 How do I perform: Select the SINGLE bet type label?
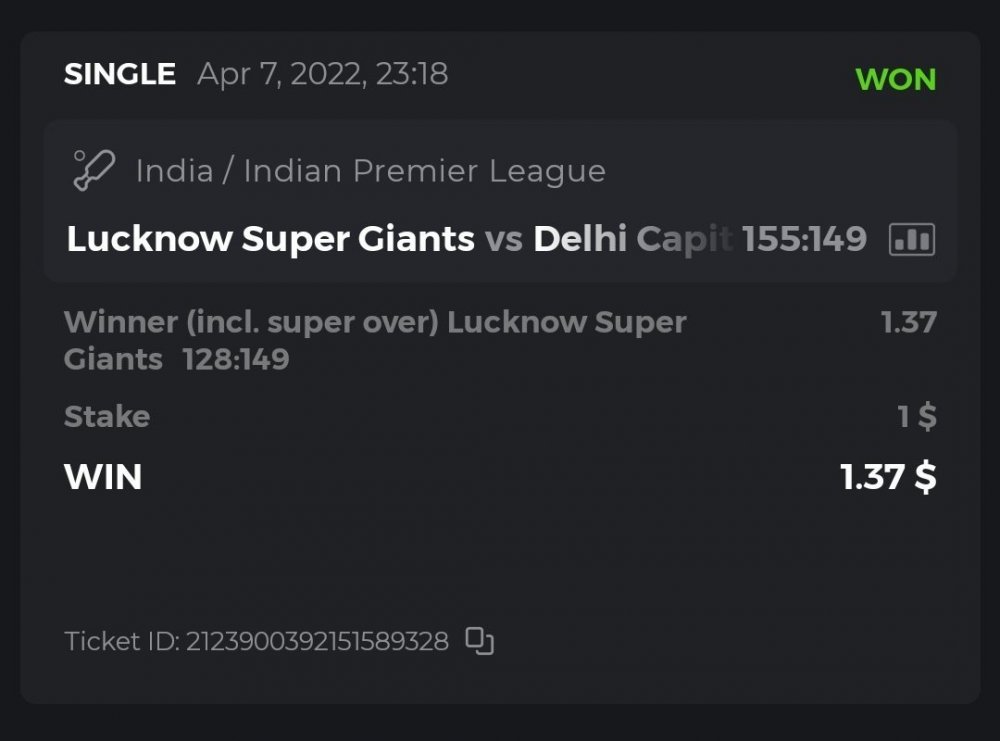(119, 74)
